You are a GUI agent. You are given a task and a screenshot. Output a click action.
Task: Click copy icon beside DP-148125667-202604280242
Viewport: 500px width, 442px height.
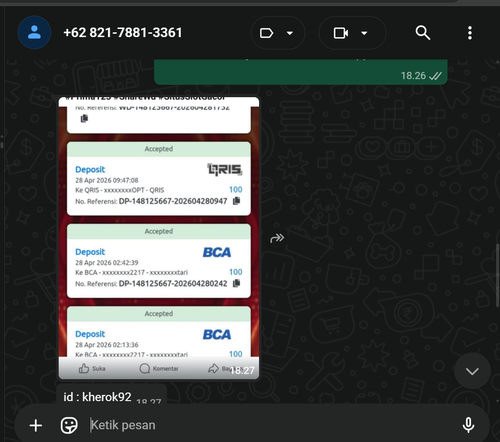pos(236,283)
